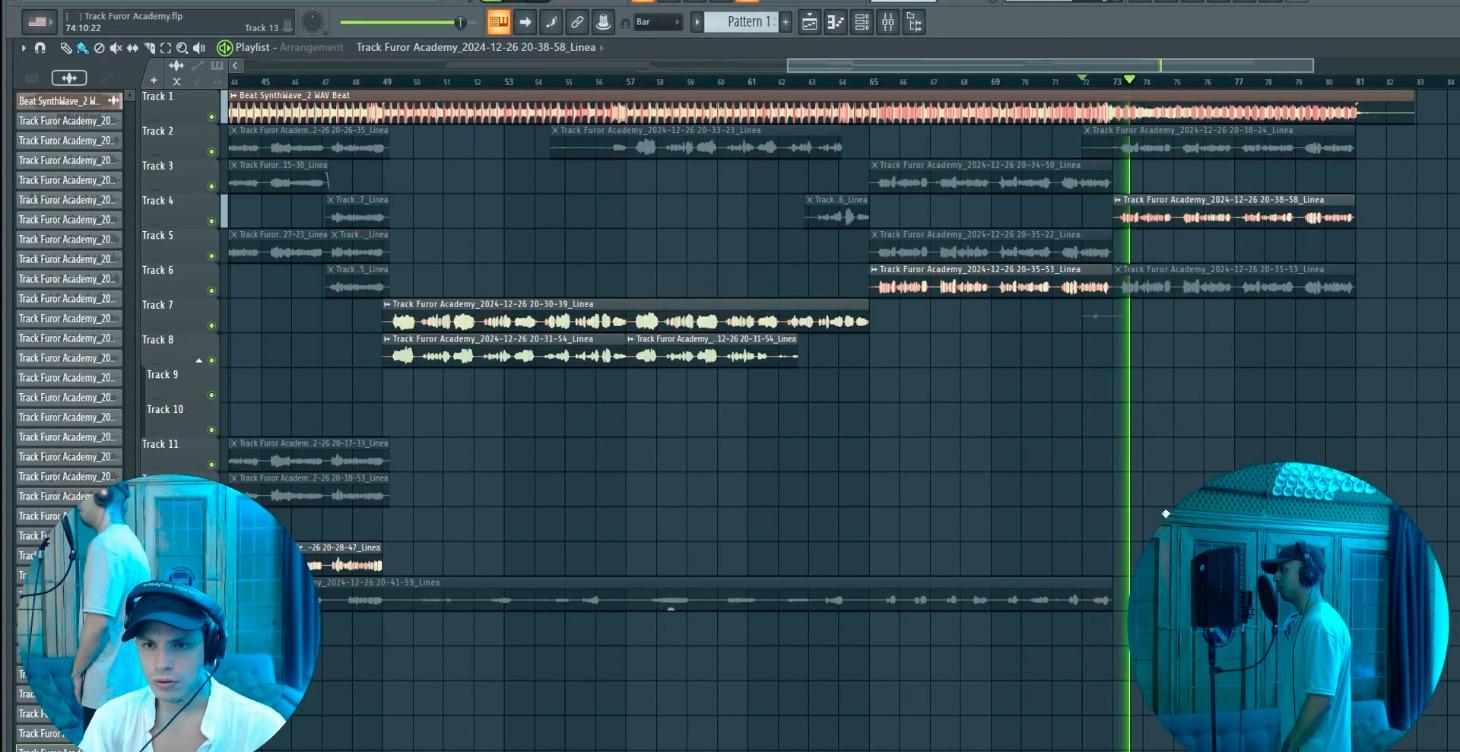Screen dimensions: 1460x752
Task: Click Track 10 header label
Action: point(165,410)
